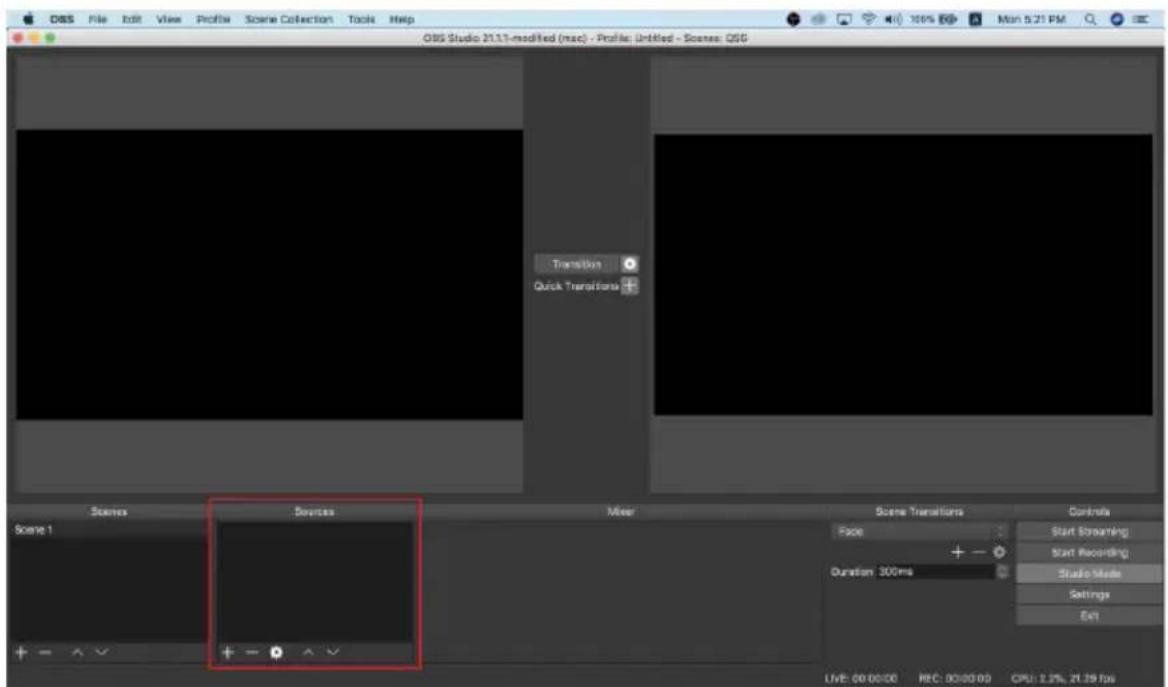Image resolution: width=1168 pixels, height=687 pixels.
Task: Add a quick transition with the plus button
Action: coord(630,286)
